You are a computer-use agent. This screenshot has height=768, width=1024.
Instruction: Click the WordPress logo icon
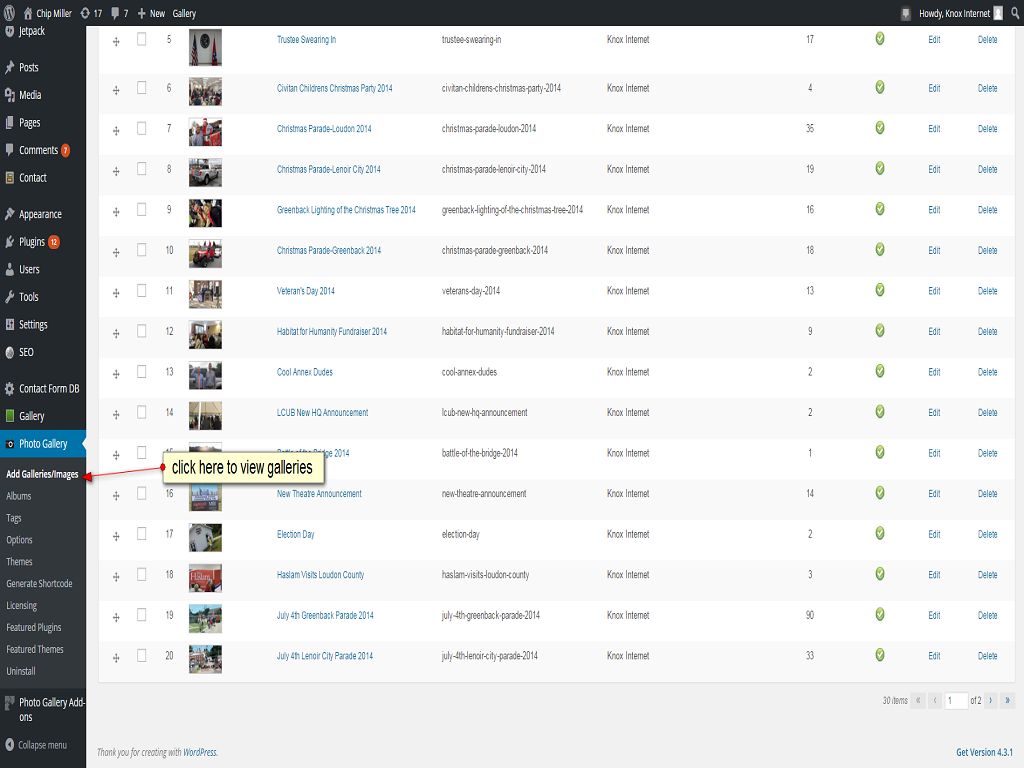pos(9,12)
